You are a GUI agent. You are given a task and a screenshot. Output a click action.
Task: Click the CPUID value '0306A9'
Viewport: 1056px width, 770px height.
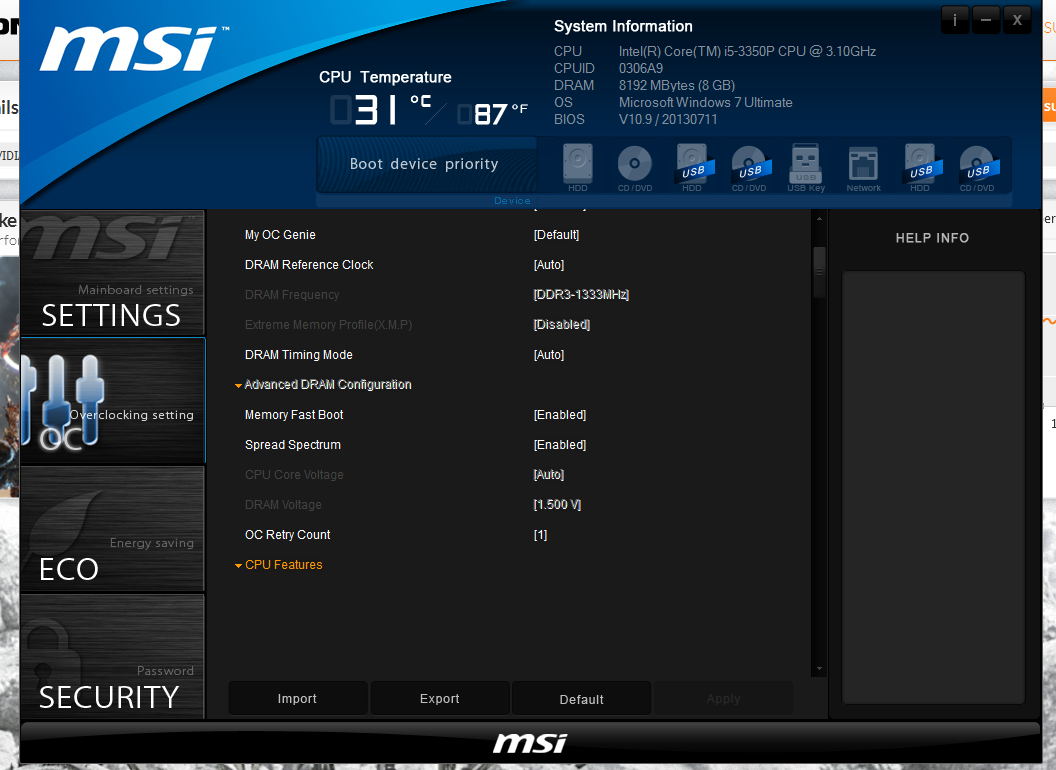coord(640,68)
